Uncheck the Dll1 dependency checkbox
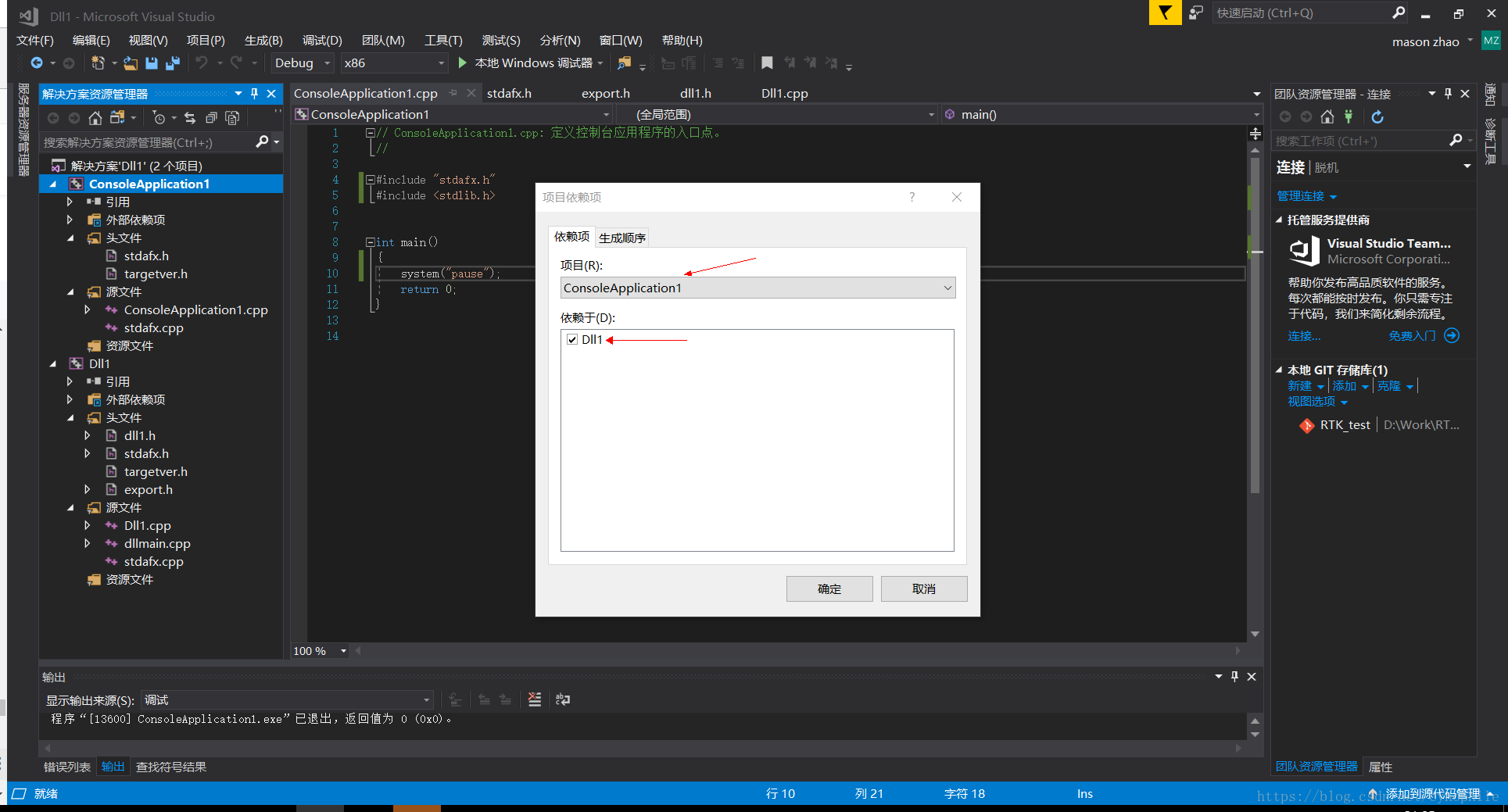Viewport: 1508px width, 812px height. click(x=572, y=339)
